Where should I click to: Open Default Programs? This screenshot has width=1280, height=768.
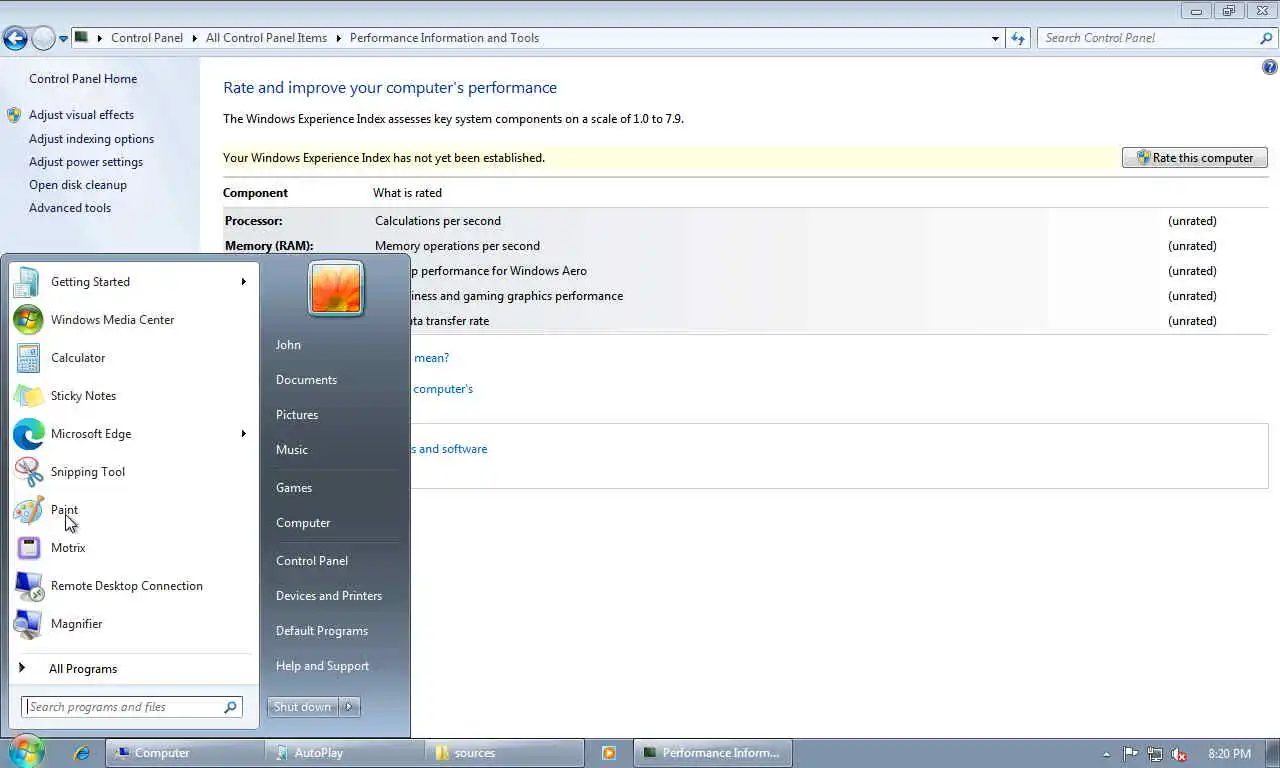322,631
